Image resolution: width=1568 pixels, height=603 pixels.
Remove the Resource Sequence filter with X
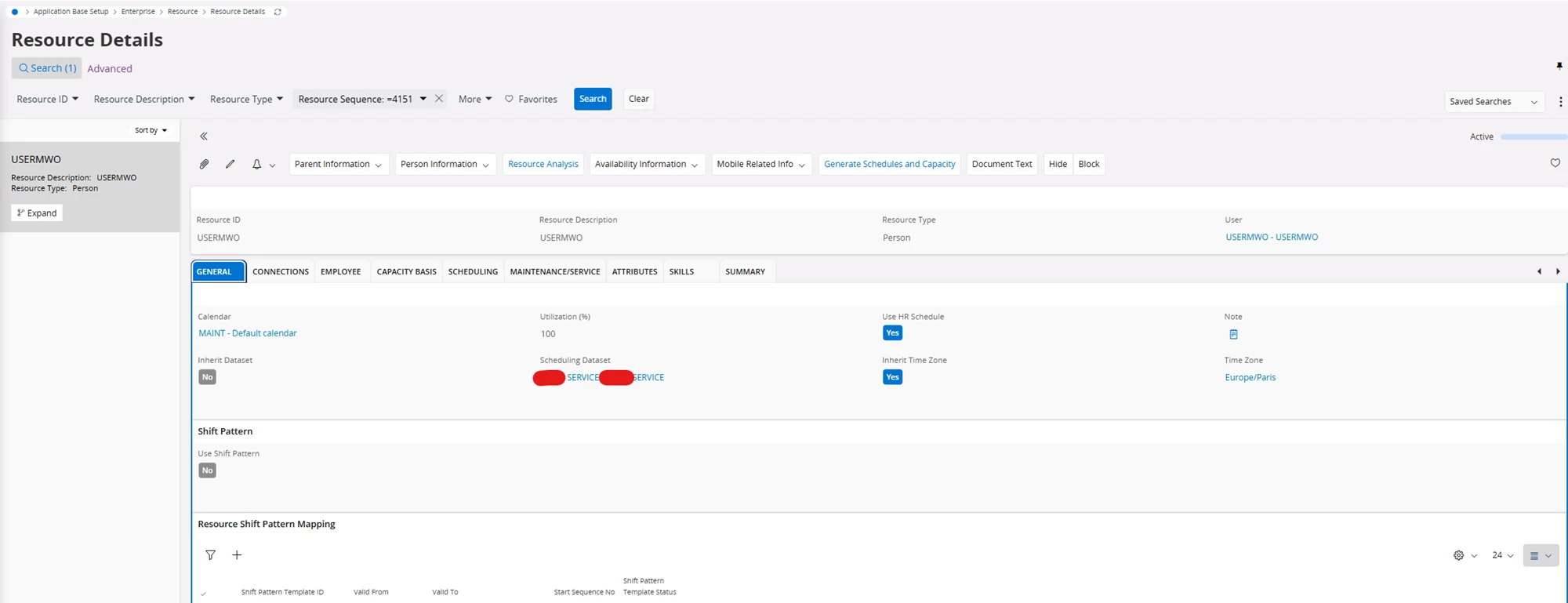coord(439,99)
